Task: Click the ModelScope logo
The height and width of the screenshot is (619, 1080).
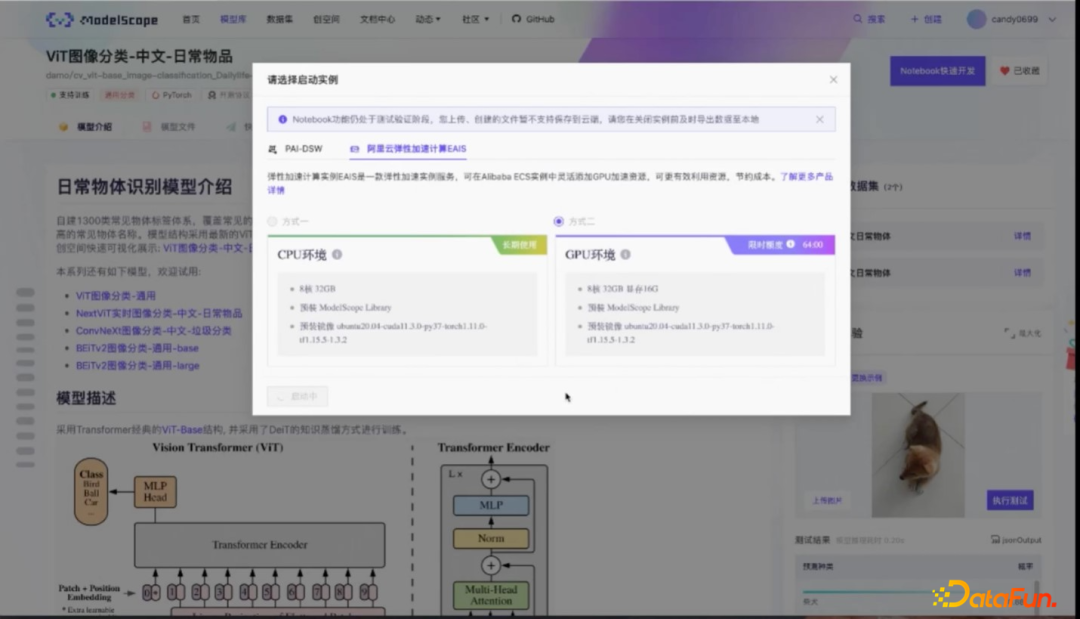Action: point(102,20)
